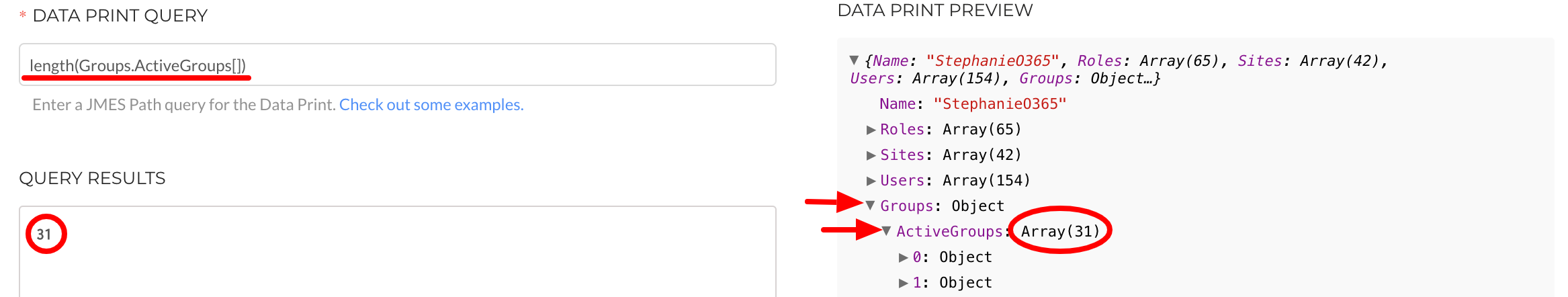Viewport: 1568px width, 297px height.
Task: Click the Data Print Query input field
Action: click(x=397, y=65)
